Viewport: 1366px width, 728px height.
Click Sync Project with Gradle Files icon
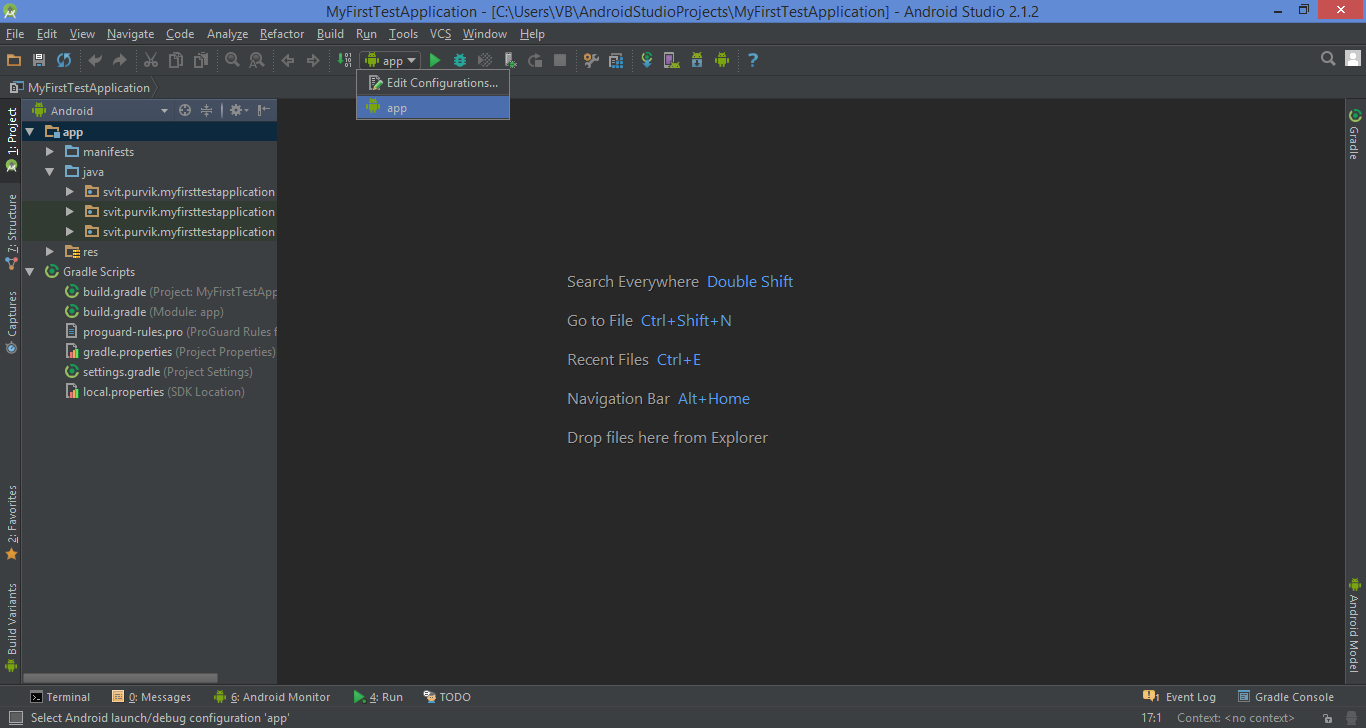[x=647, y=60]
